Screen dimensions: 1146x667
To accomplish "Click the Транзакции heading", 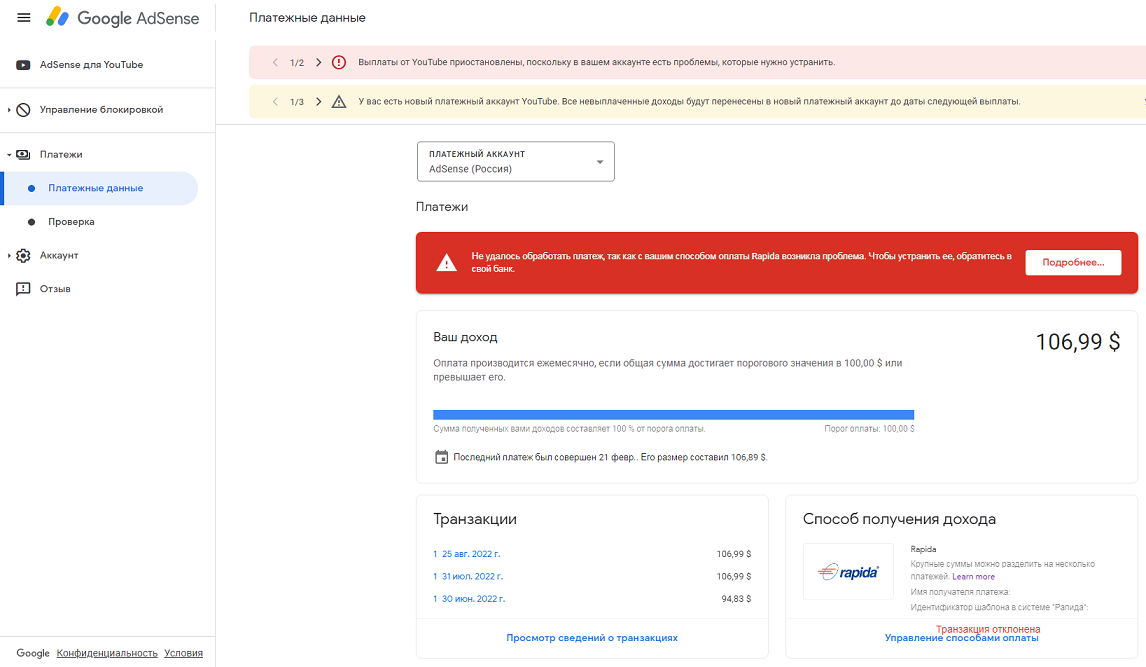I will point(475,519).
